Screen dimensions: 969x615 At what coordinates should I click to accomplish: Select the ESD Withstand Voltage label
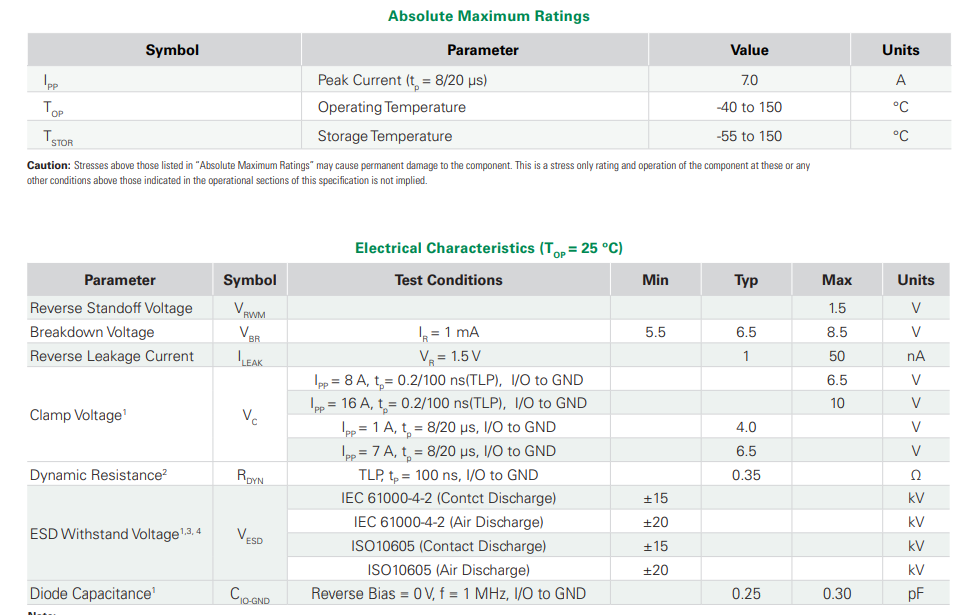(x=115, y=533)
